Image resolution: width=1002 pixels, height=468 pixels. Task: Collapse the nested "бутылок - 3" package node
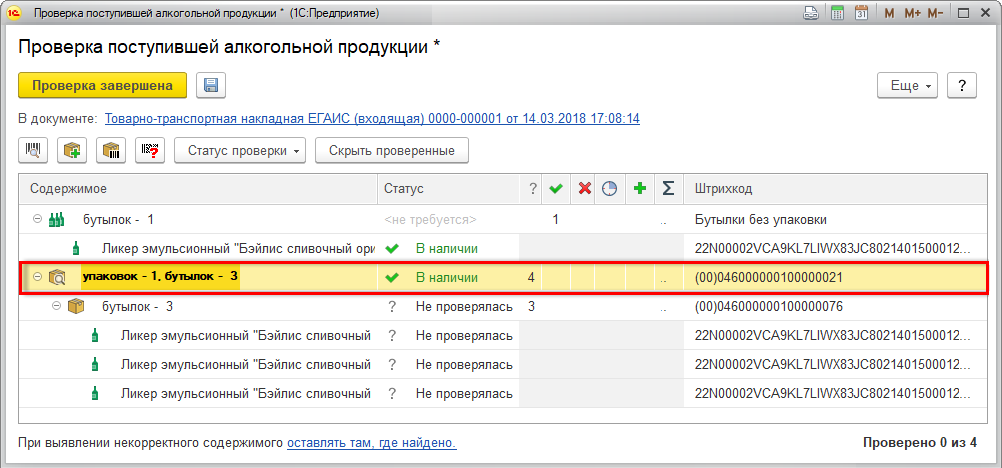[55, 307]
